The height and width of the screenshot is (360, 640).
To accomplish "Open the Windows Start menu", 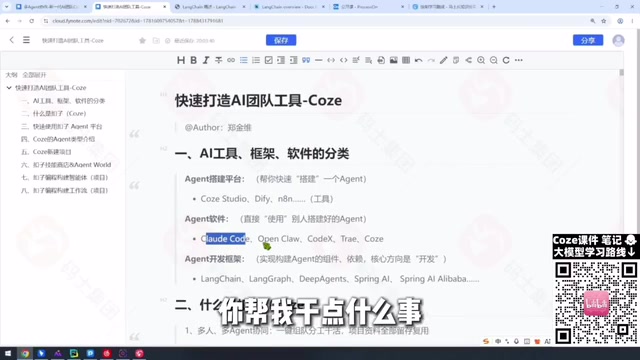I will [x=8, y=353].
